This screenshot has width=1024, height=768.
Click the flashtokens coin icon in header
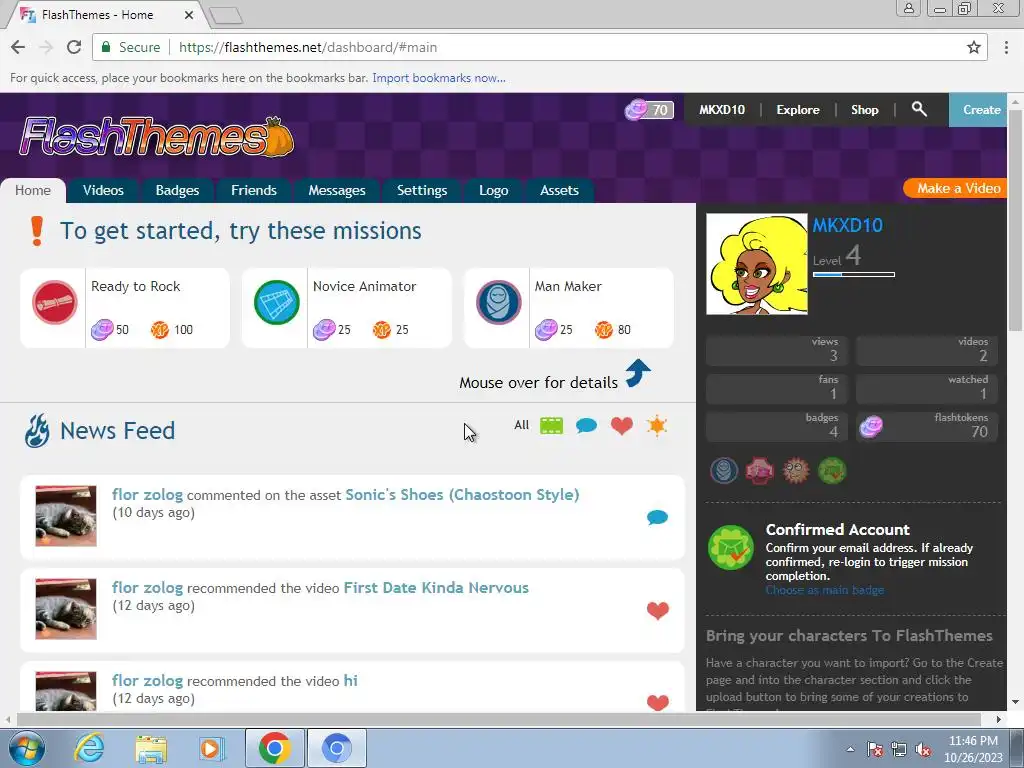click(635, 110)
